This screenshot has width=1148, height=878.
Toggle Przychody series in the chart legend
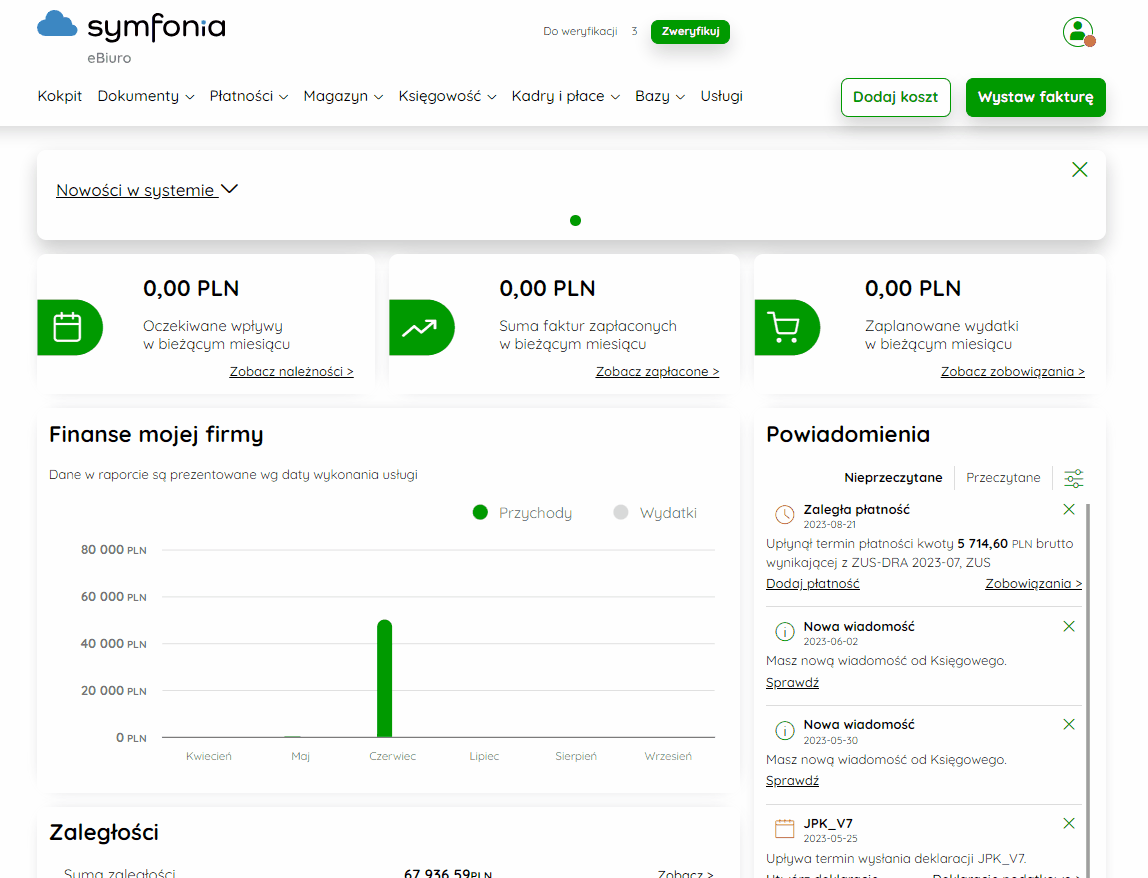522,513
